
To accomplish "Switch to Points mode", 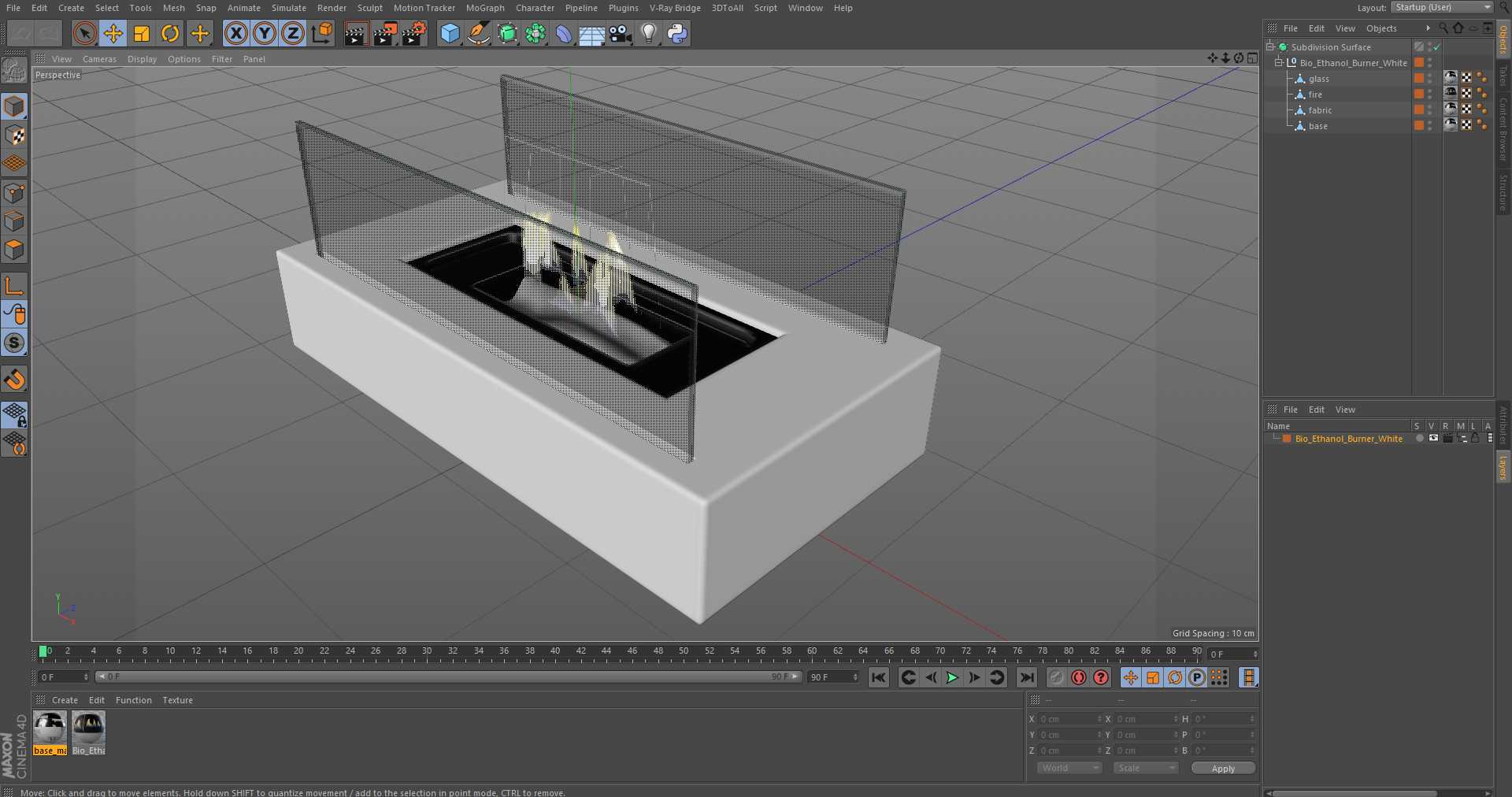I will tap(14, 193).
